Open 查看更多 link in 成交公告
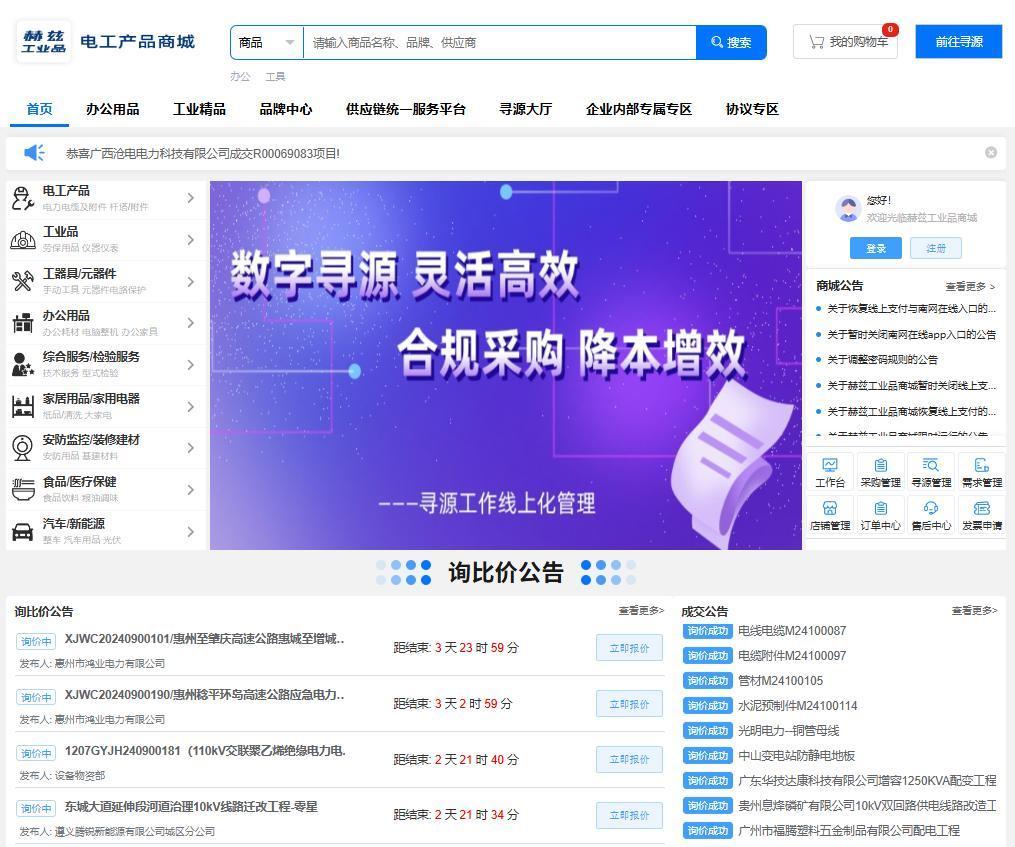The width and height of the screenshot is (1015, 847). pos(973,610)
